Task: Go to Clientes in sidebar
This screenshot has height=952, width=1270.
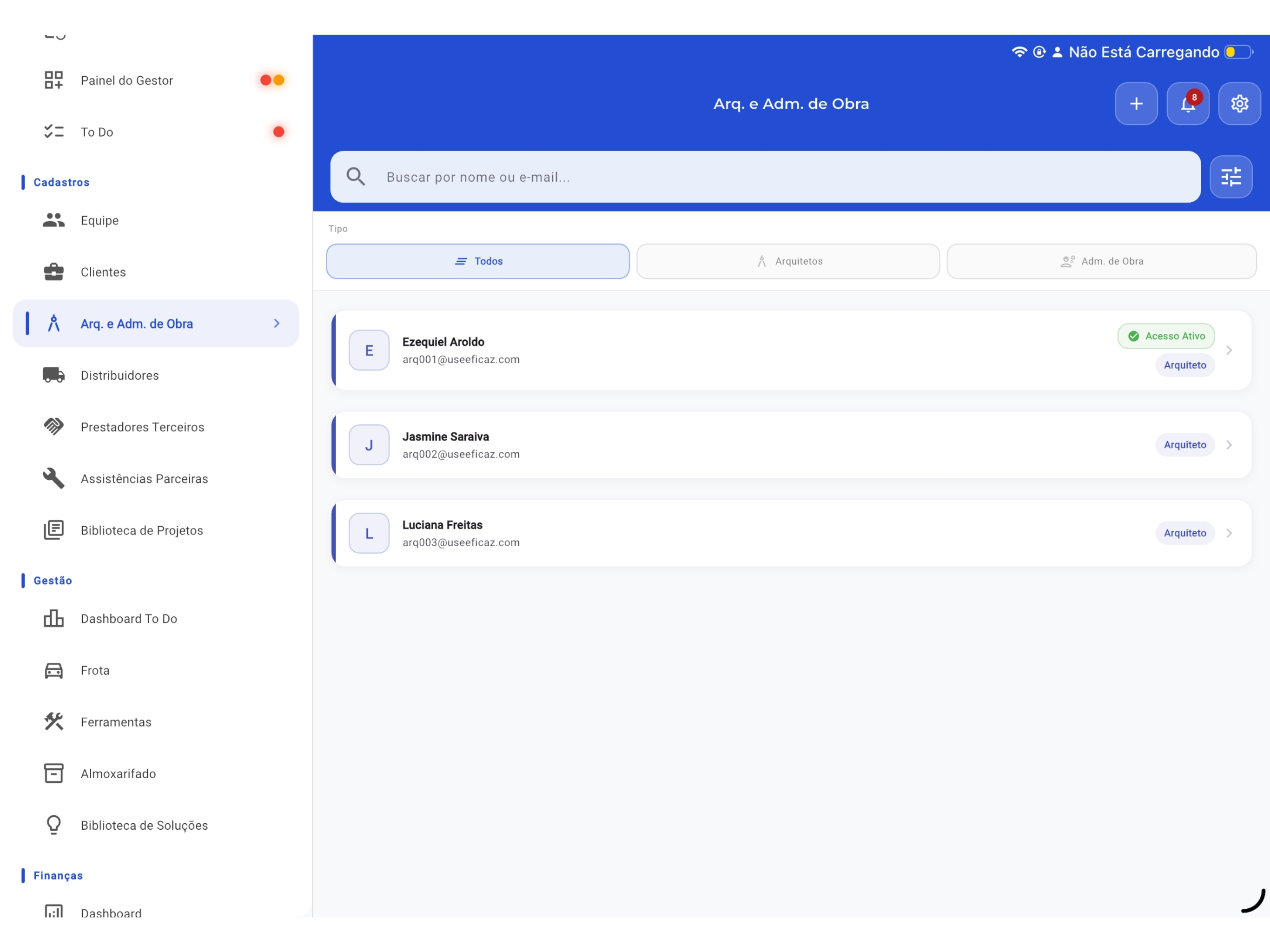Action: coord(156,272)
